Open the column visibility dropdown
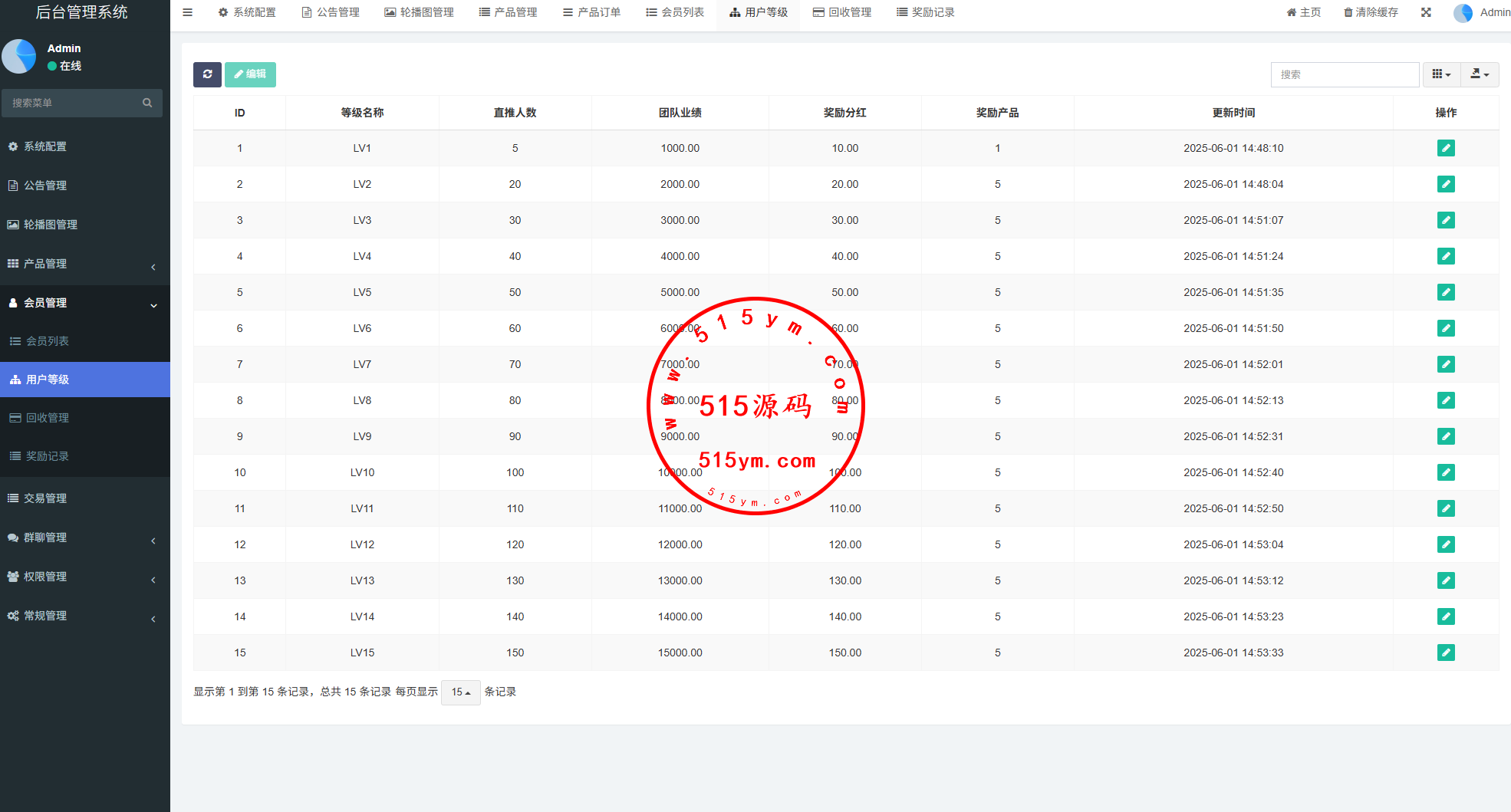The width and height of the screenshot is (1511, 812). pyautogui.click(x=1441, y=74)
